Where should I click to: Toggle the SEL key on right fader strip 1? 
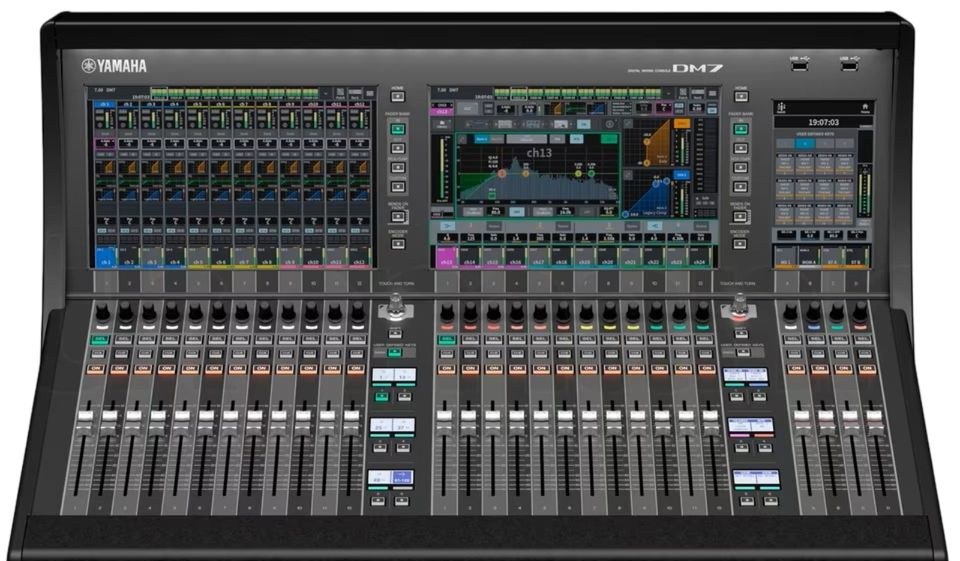click(793, 339)
